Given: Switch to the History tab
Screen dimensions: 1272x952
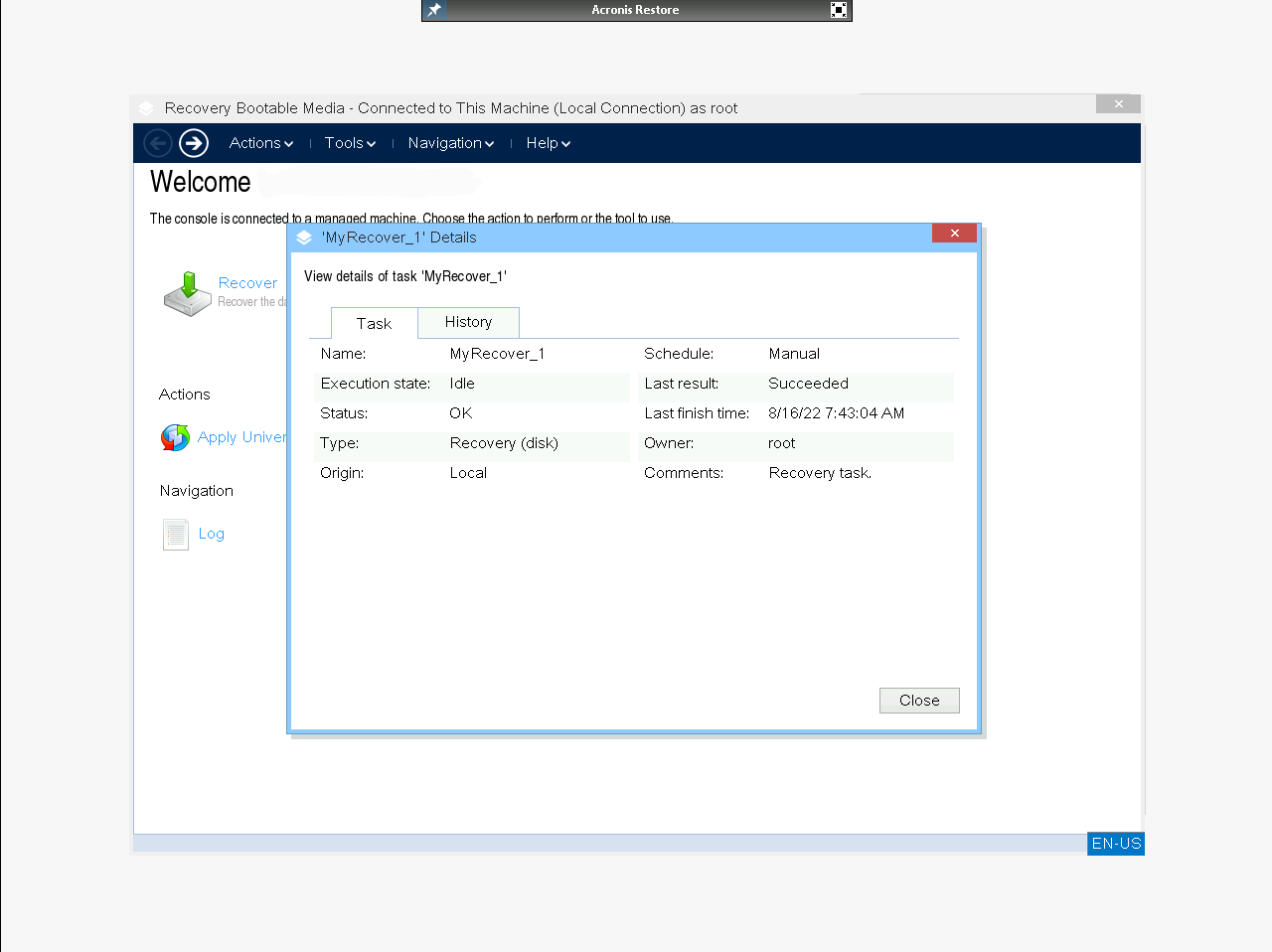Looking at the screenshot, I should pyautogui.click(x=468, y=322).
